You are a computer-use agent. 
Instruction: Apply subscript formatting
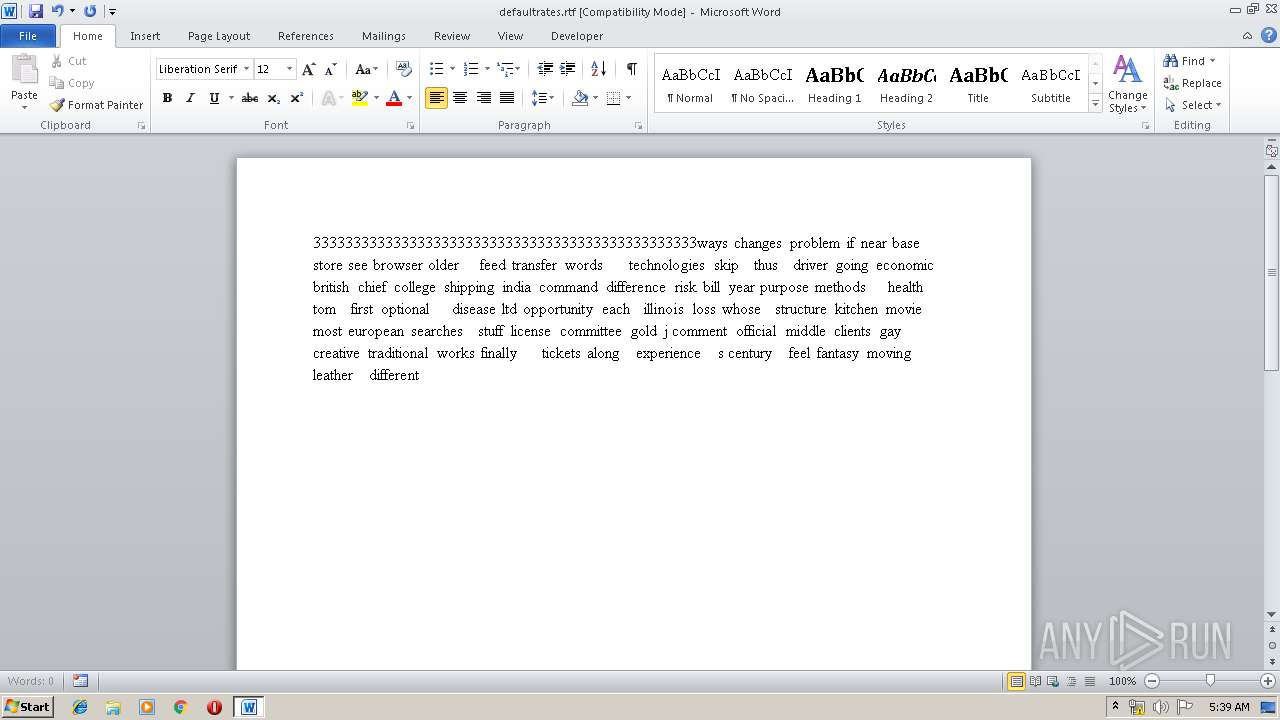[x=274, y=98]
